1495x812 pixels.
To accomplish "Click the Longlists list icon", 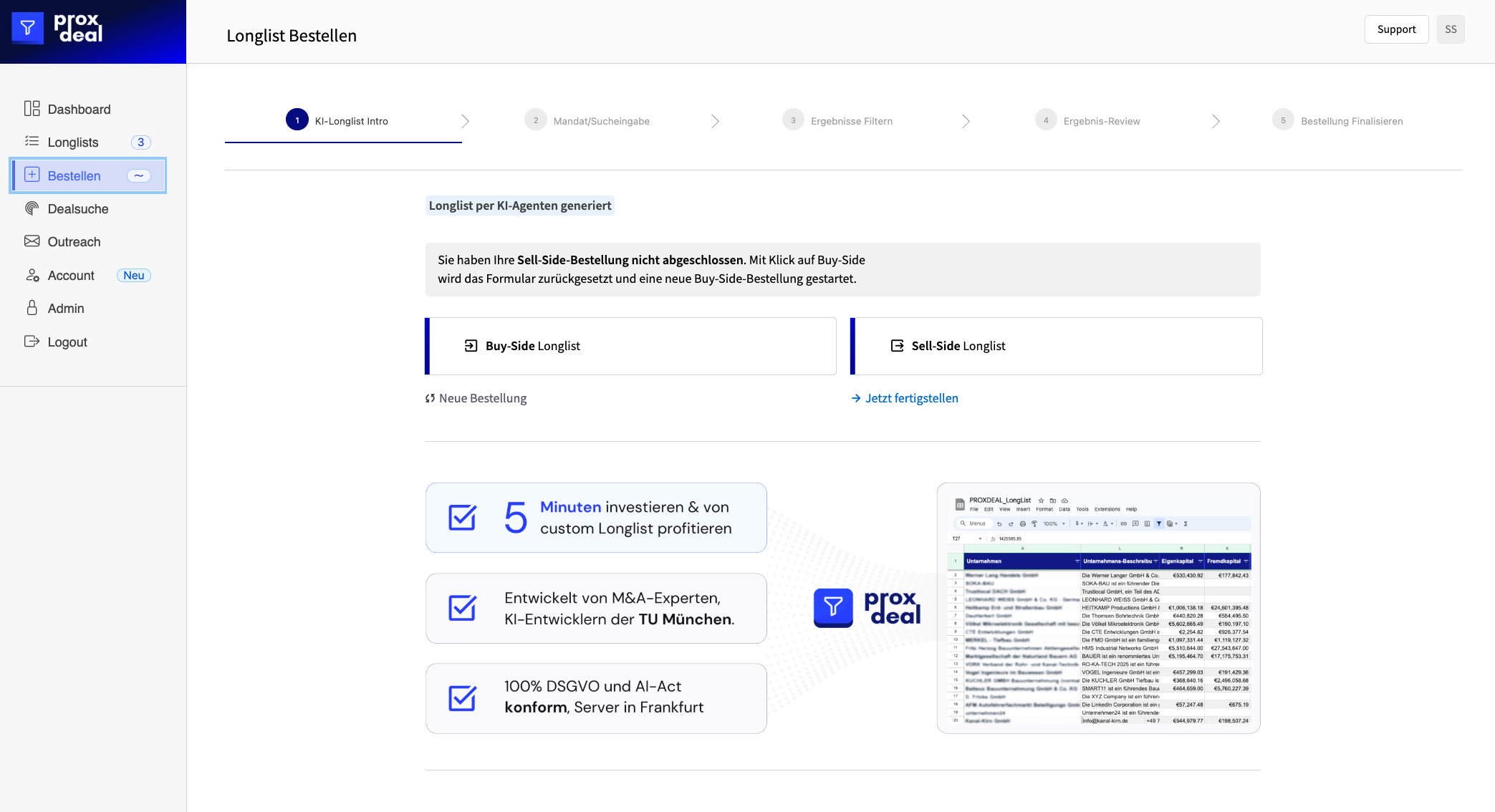I will pos(32,142).
